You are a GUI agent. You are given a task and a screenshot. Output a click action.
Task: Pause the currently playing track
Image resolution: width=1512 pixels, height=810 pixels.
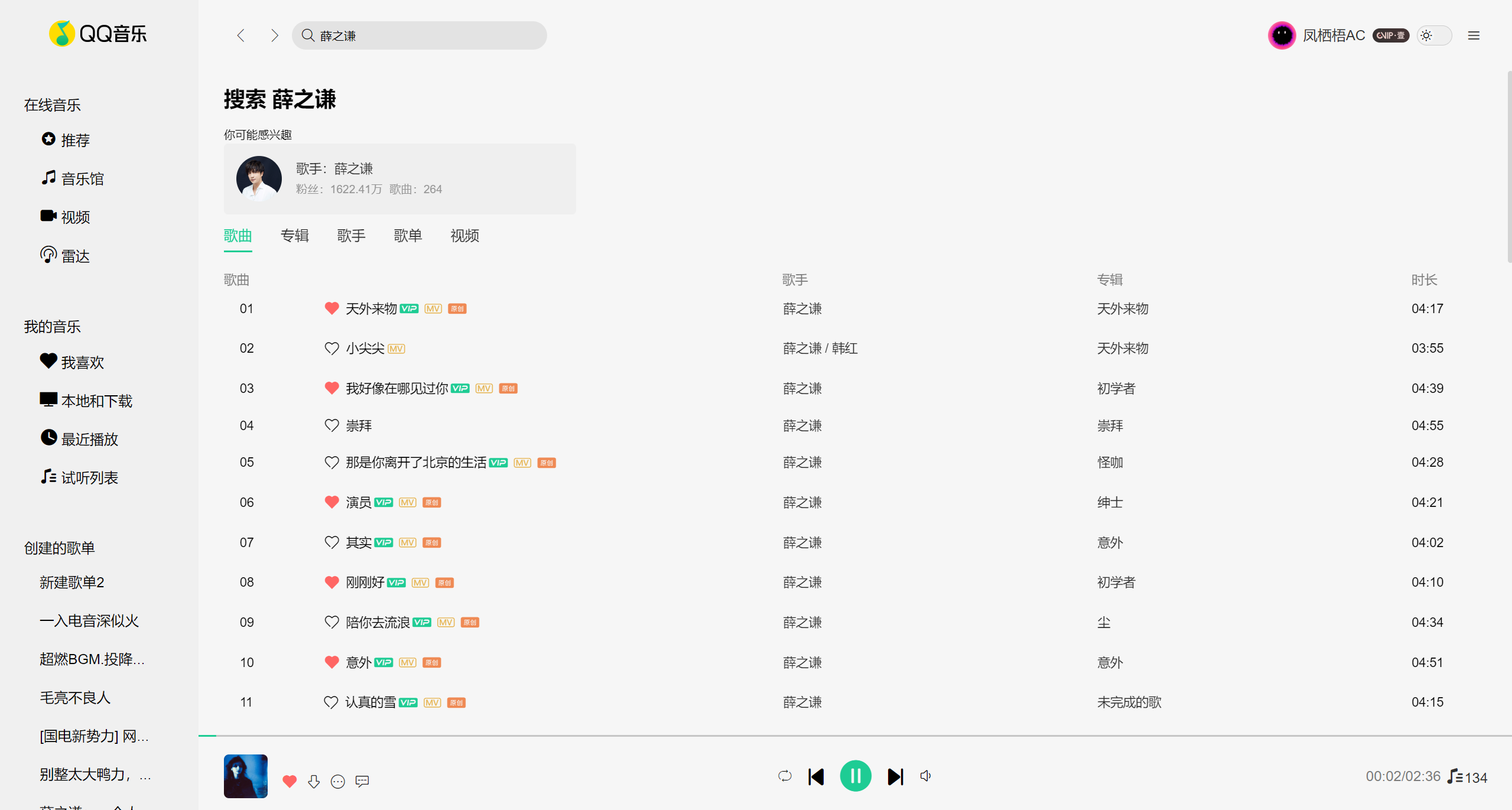tap(855, 776)
